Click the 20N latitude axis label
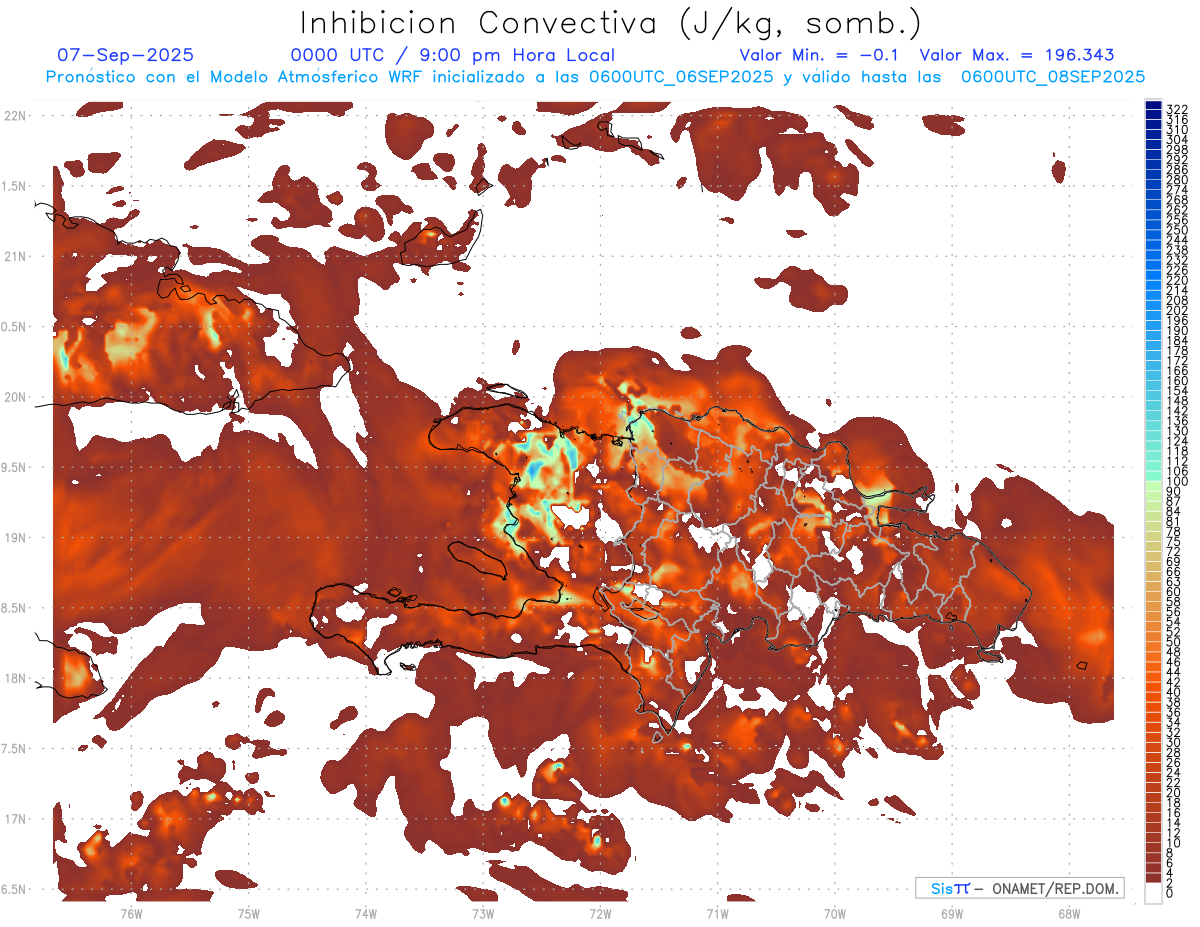This screenshot has height=927, width=1200. [x=15, y=397]
